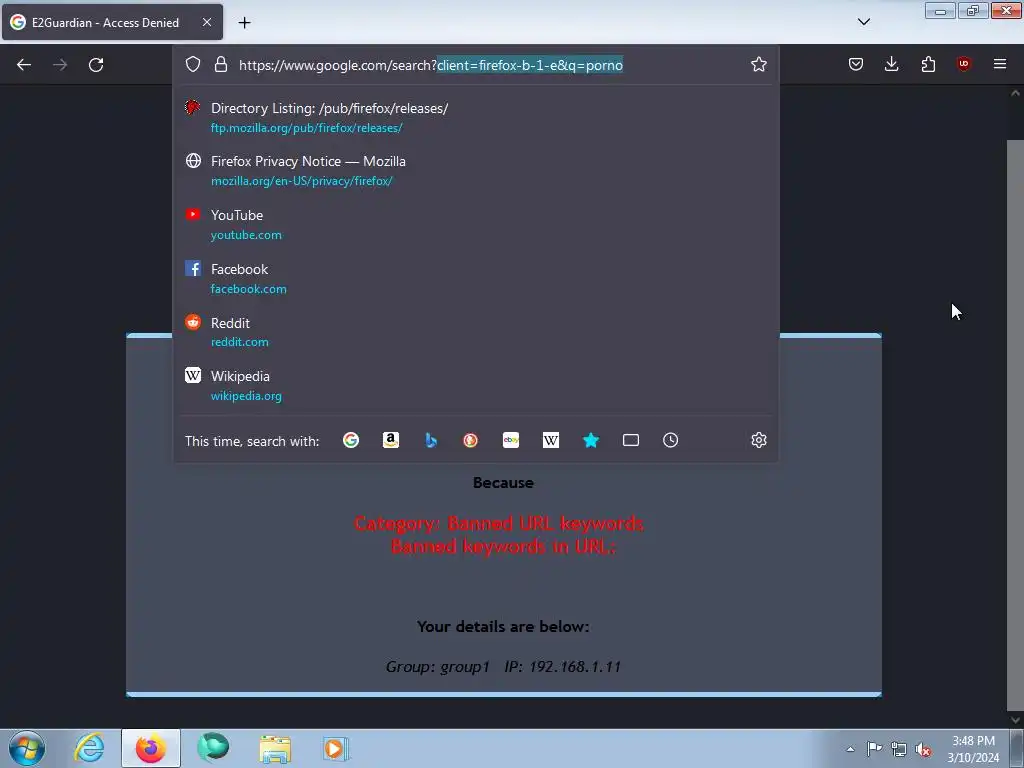Search open tabs using tabs icon

[631, 441]
